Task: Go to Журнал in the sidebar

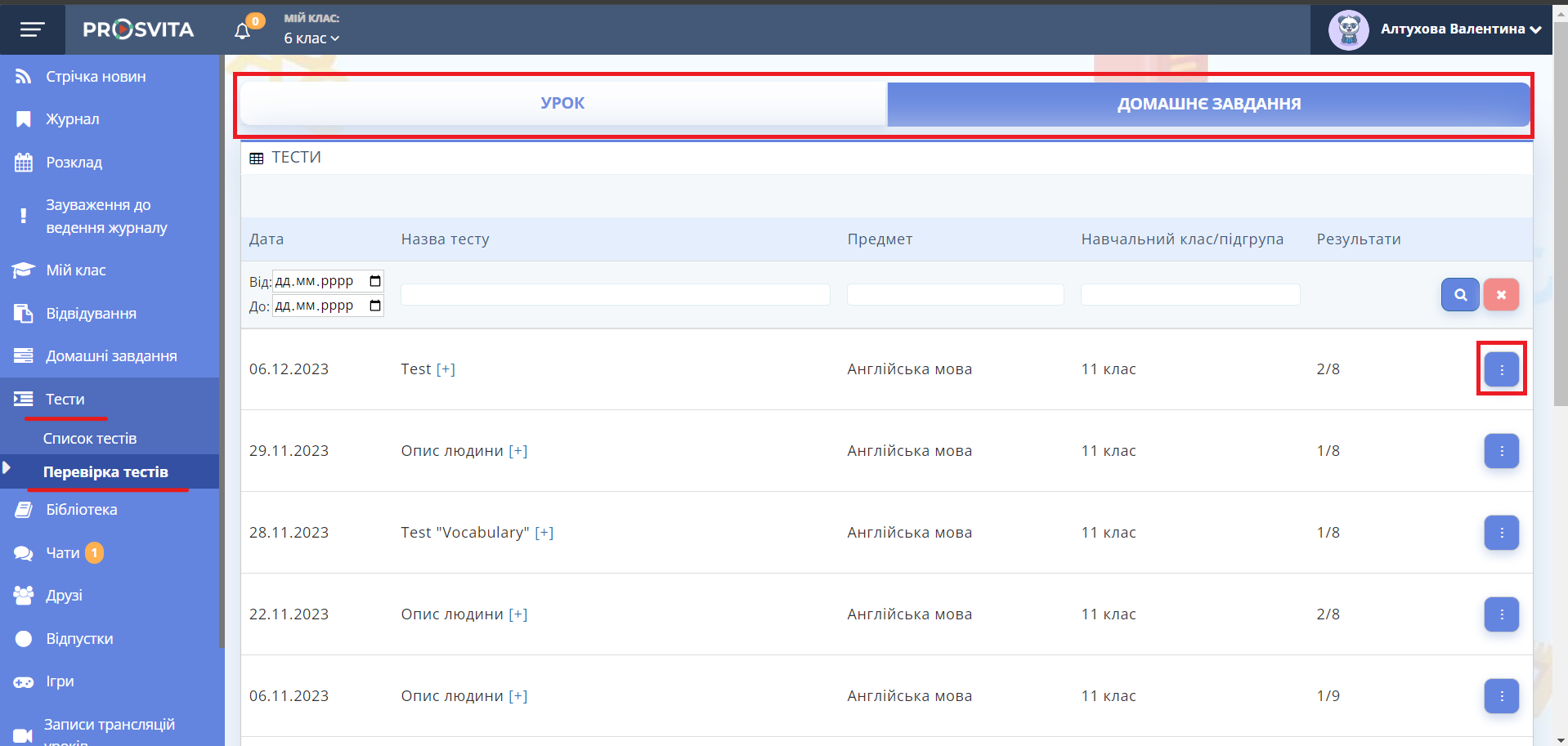Action: pos(72,119)
